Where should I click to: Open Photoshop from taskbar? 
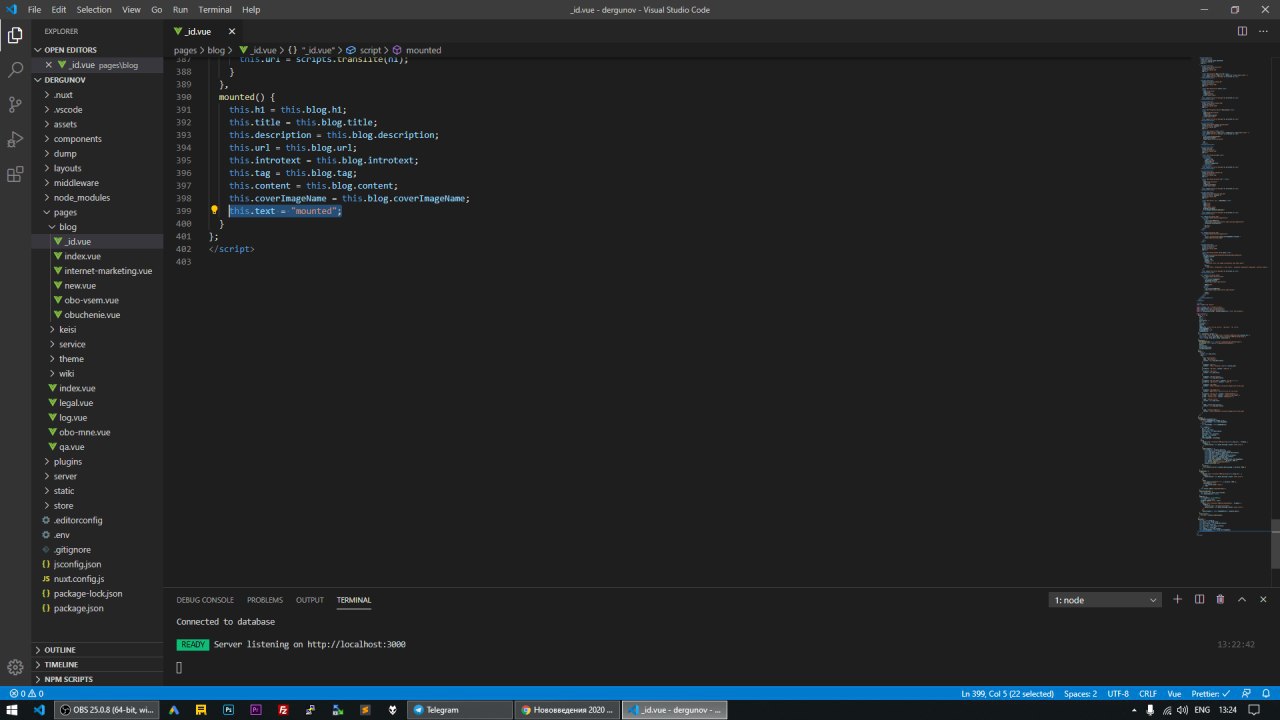click(x=228, y=710)
